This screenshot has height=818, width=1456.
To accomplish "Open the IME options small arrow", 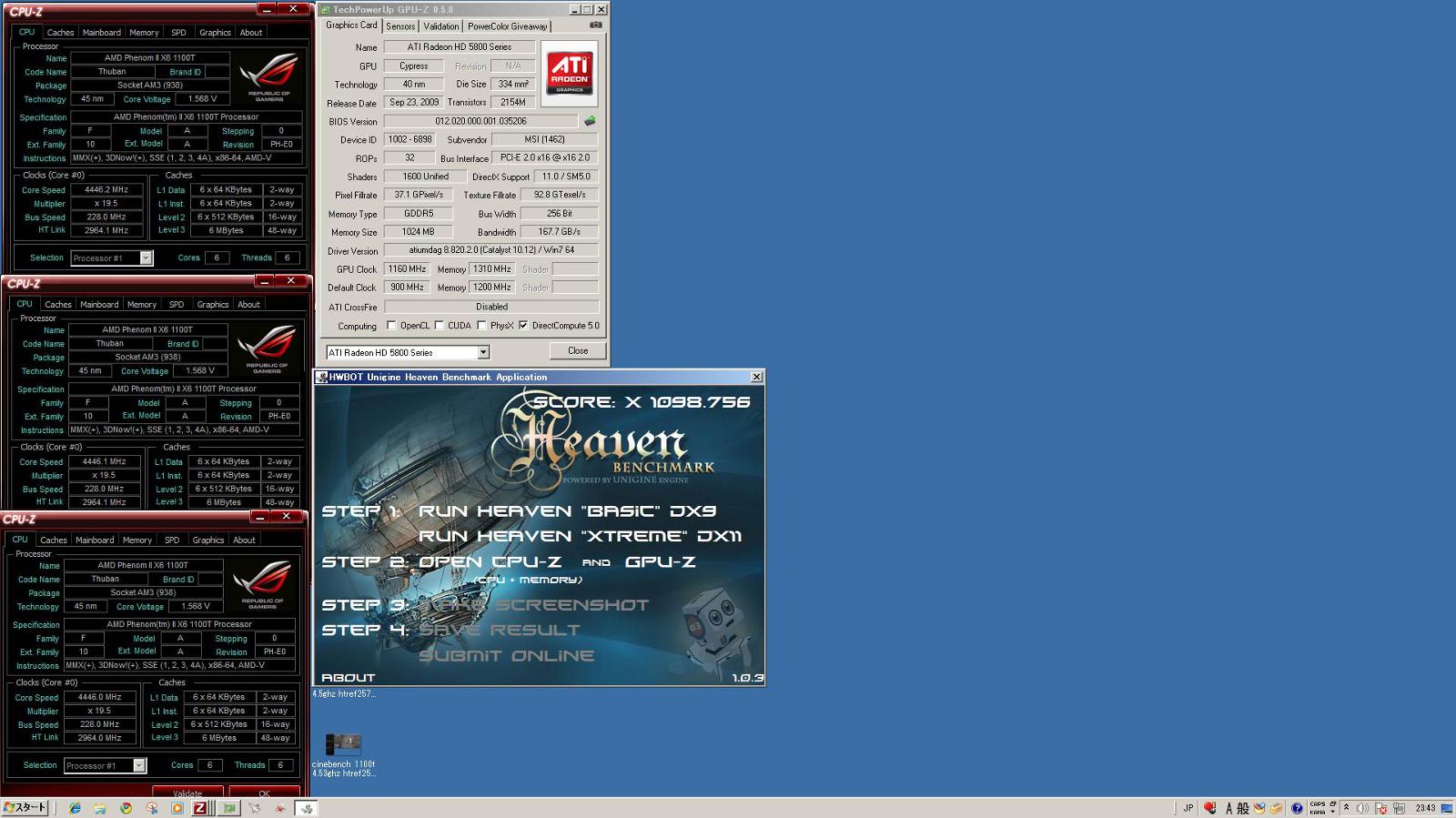I will (x=1332, y=812).
